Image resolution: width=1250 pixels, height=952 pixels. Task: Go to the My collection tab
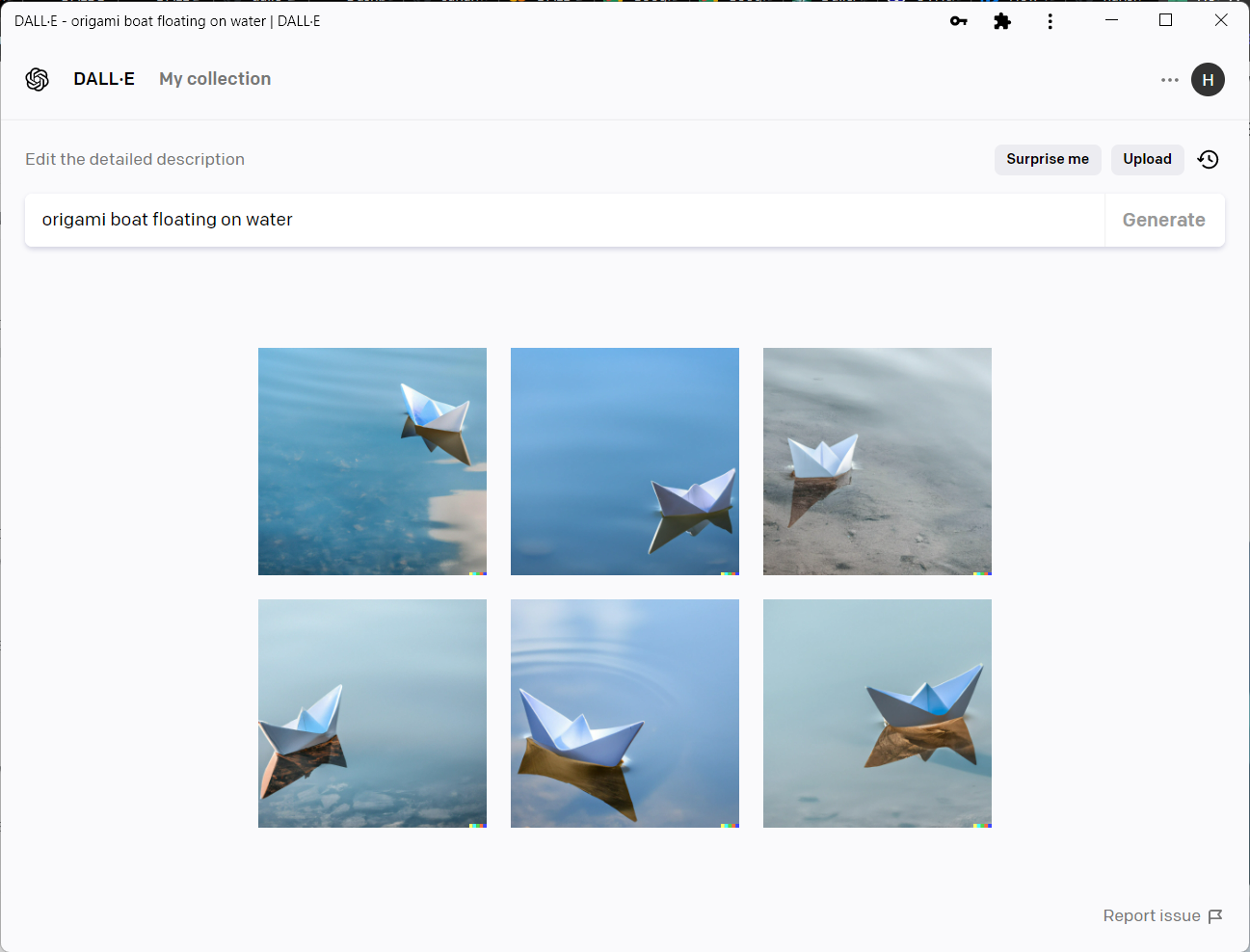(x=215, y=79)
